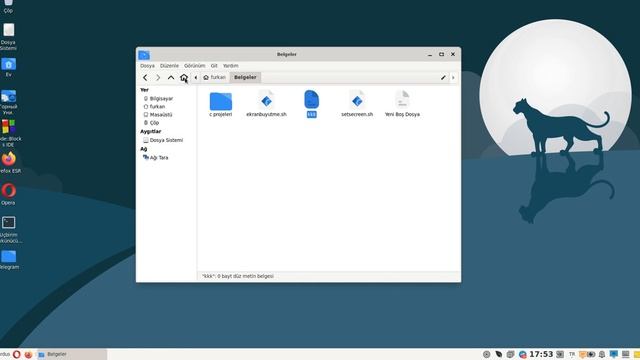This screenshot has height=360, width=640.
Task: Open the Düzenle menu
Action: [169, 66]
